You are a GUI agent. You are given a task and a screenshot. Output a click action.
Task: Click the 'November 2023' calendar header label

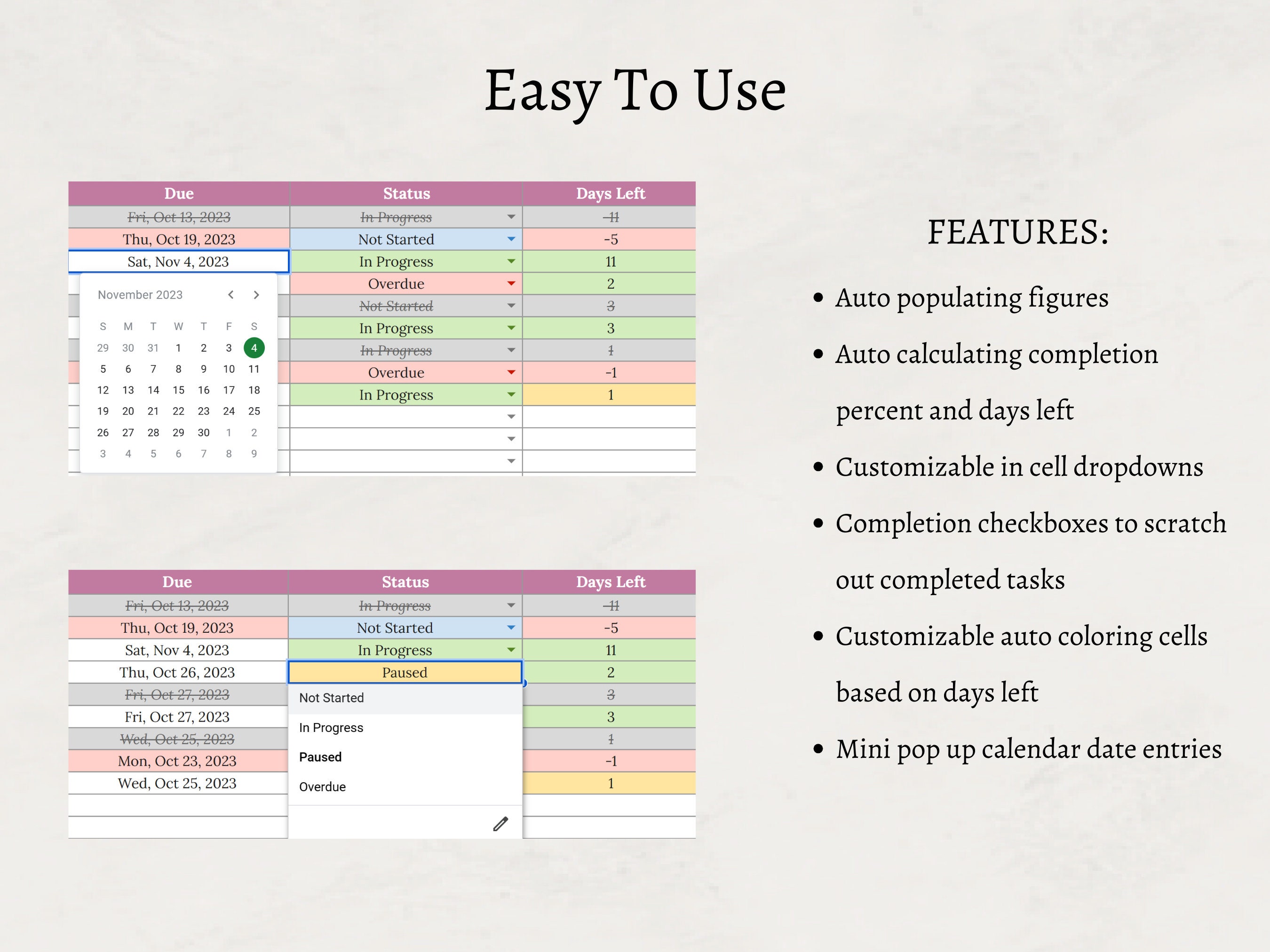[140, 294]
